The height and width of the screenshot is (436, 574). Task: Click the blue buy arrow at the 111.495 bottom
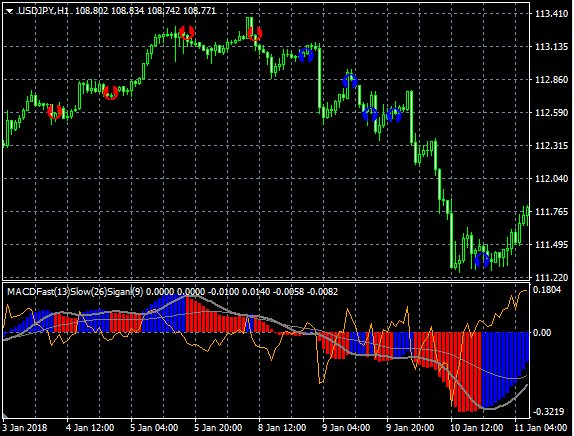482,260
